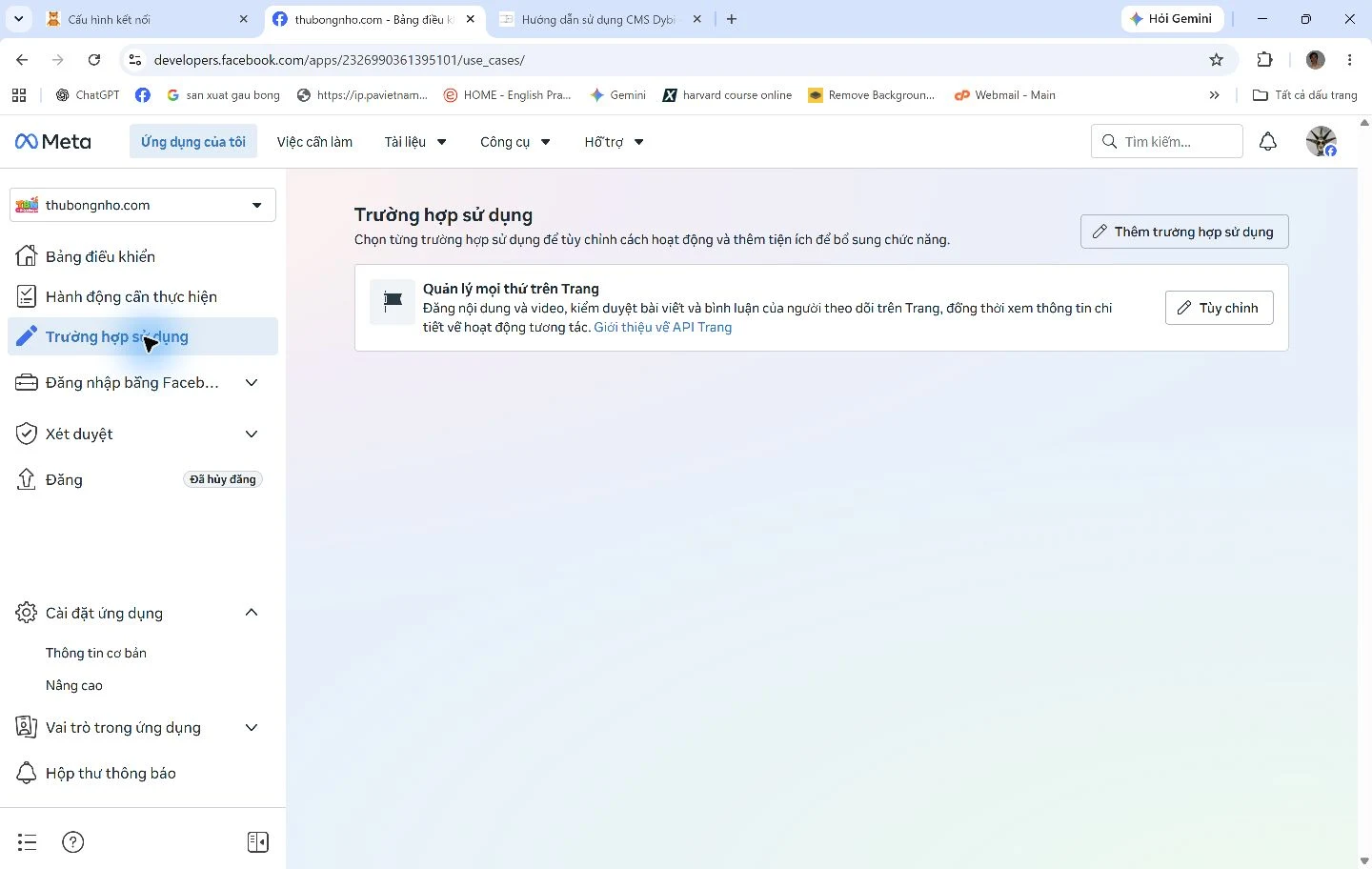This screenshot has width=1372, height=869.
Task: Open the thubongnho.com app selector dropdown
Action: 143,205
